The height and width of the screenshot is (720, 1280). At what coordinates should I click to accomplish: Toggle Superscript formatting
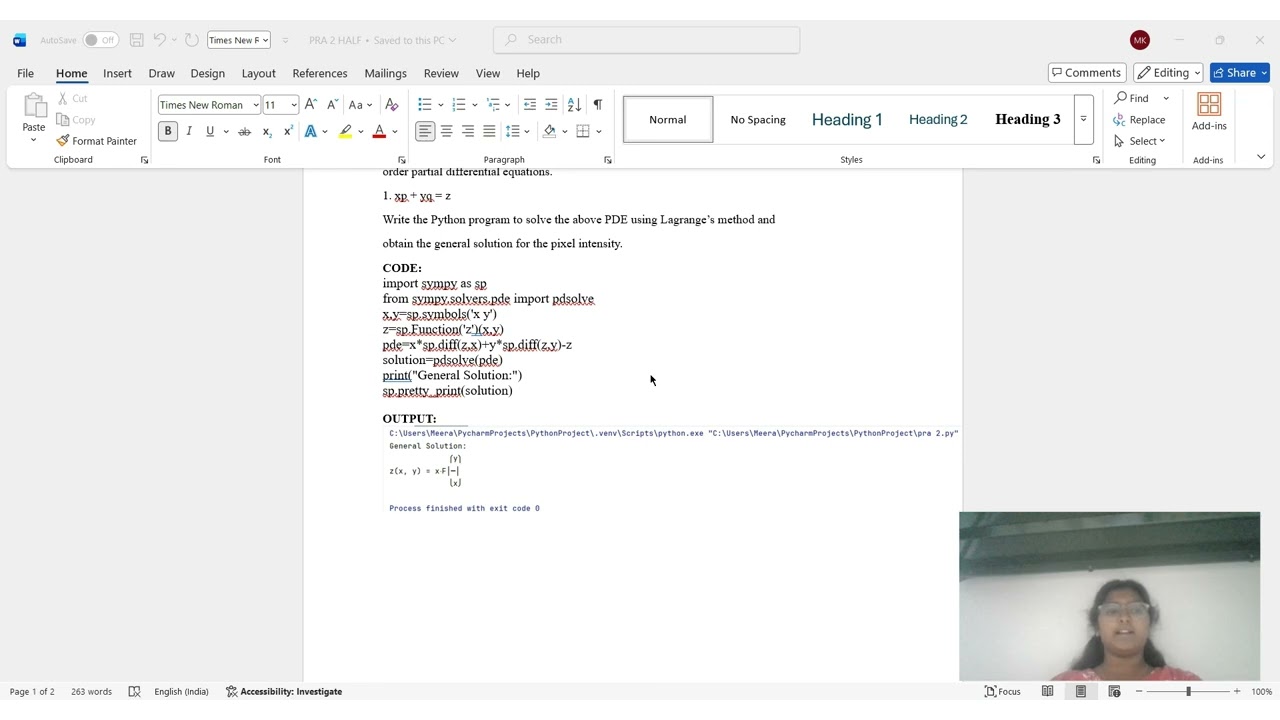288,131
